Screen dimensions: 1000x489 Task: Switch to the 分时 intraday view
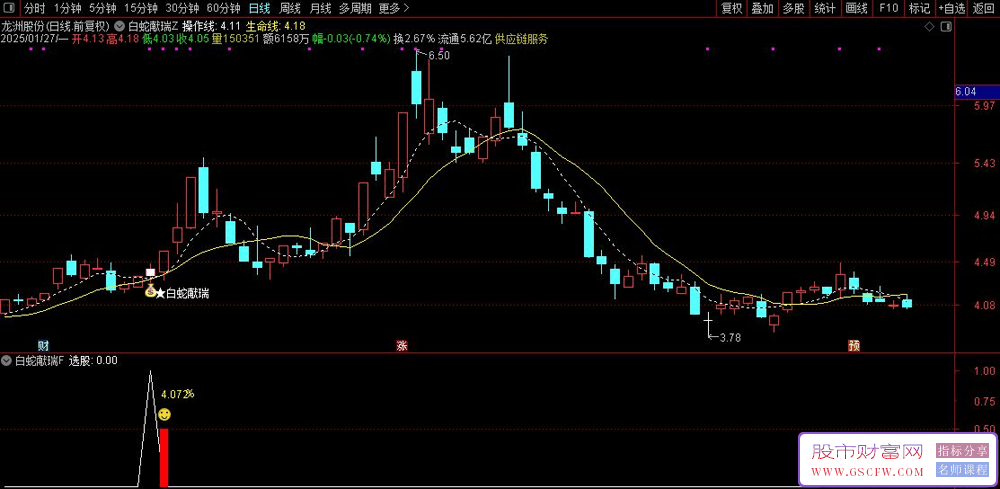click(x=35, y=8)
